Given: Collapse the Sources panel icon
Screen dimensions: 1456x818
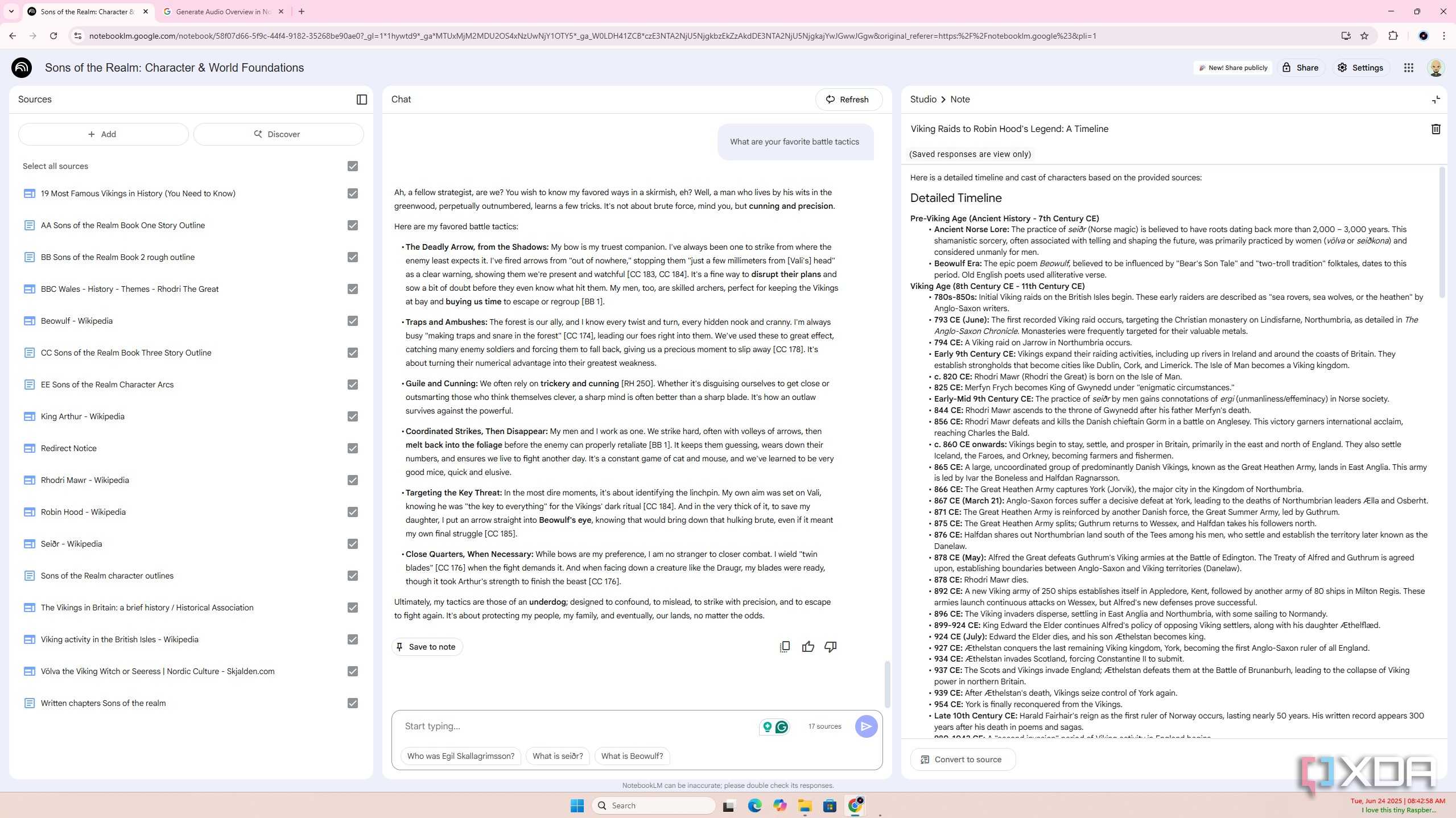Looking at the screenshot, I should click(x=361, y=100).
